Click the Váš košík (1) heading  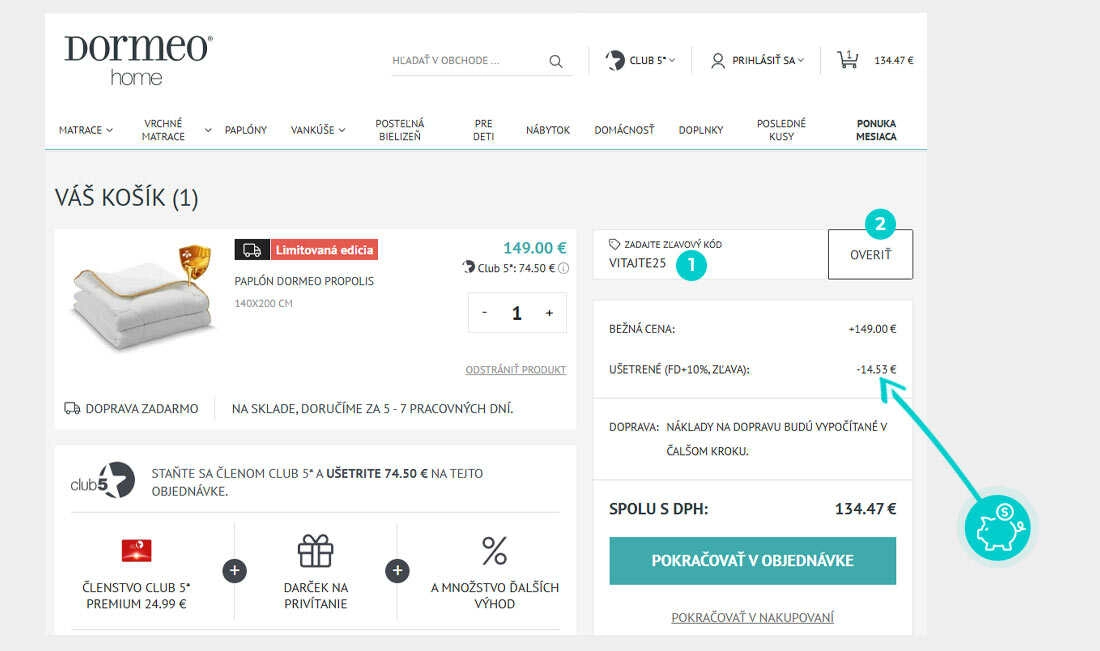(x=126, y=198)
